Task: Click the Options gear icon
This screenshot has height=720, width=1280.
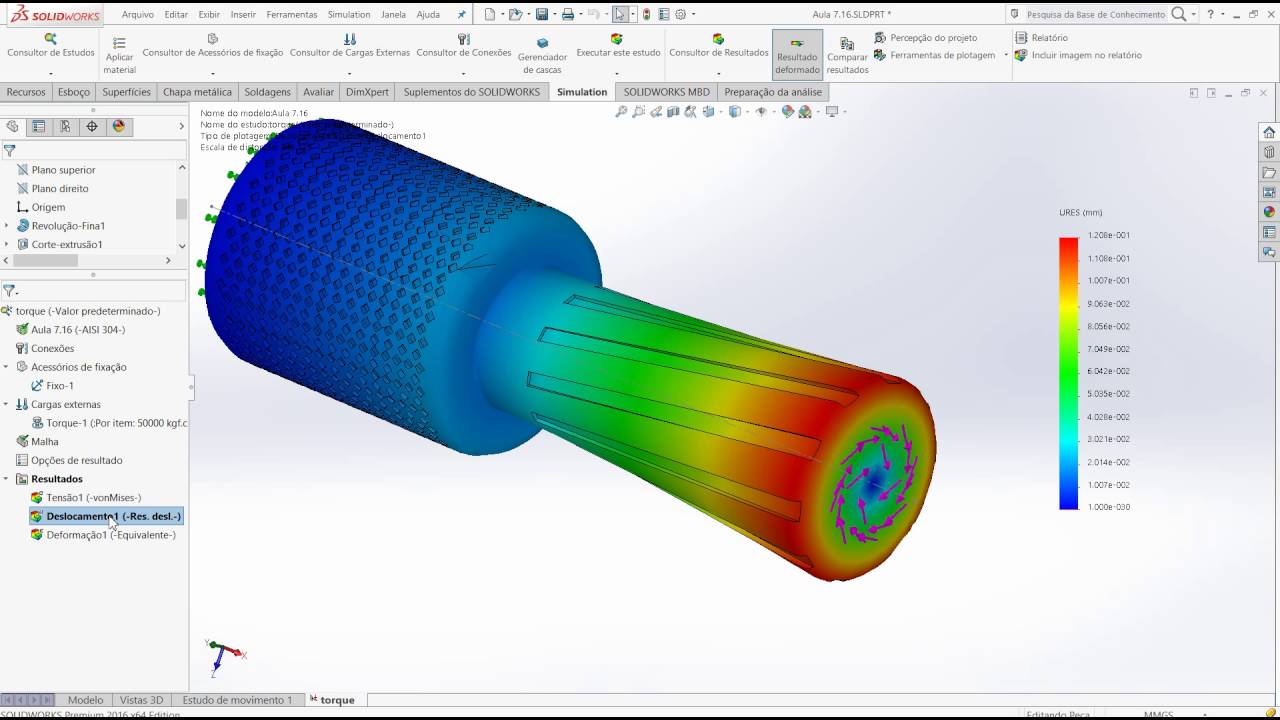Action: pos(681,14)
